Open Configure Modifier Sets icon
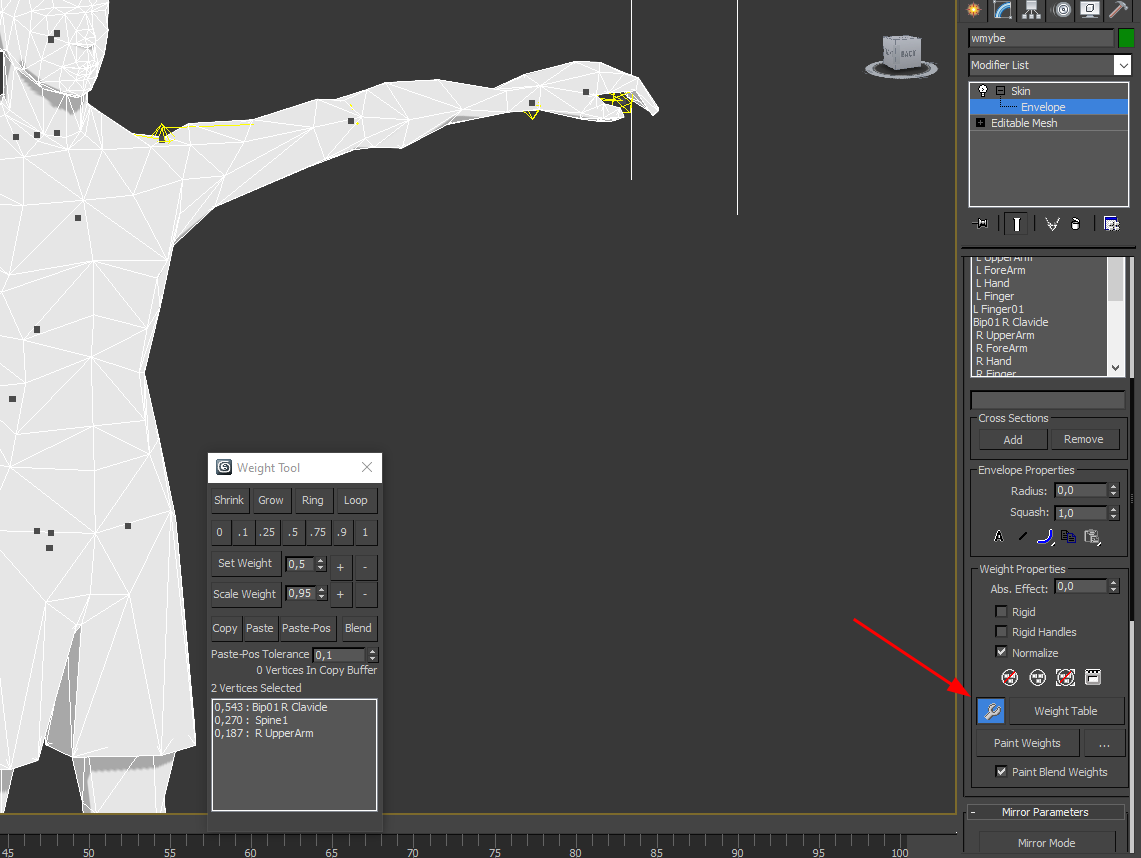Image resolution: width=1141 pixels, height=858 pixels. pos(1111,224)
